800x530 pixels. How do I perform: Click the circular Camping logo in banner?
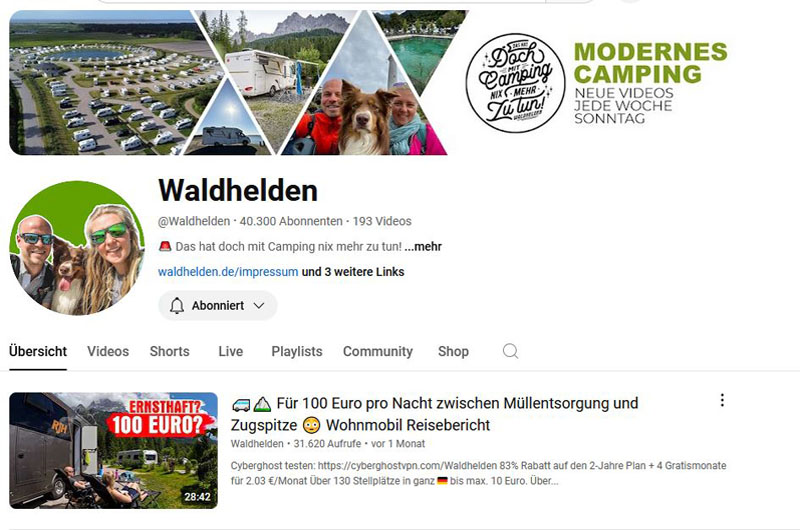(515, 83)
